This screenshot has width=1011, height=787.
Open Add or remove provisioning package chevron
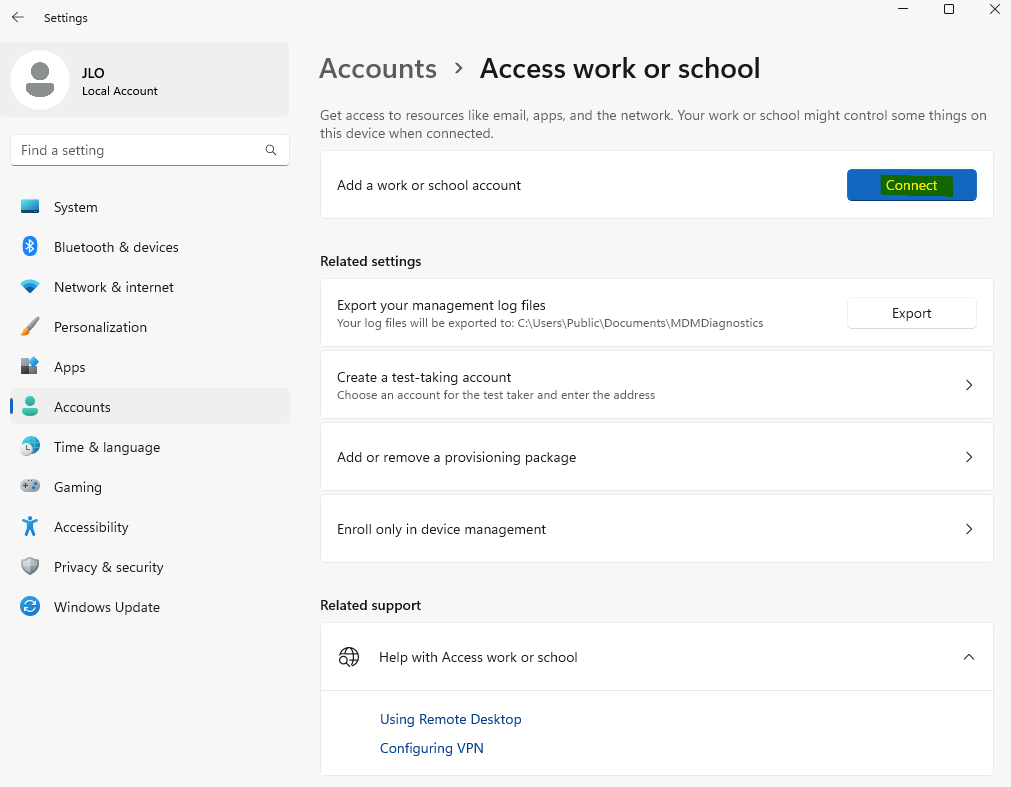coord(968,457)
